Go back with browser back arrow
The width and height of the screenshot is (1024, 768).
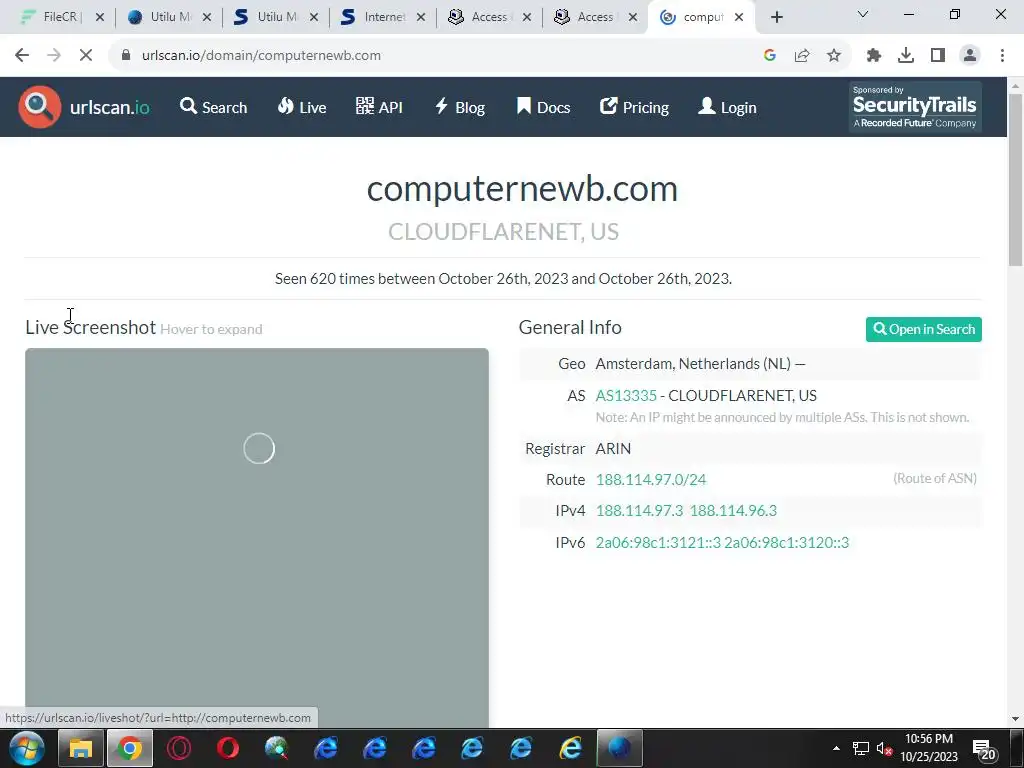click(x=22, y=56)
